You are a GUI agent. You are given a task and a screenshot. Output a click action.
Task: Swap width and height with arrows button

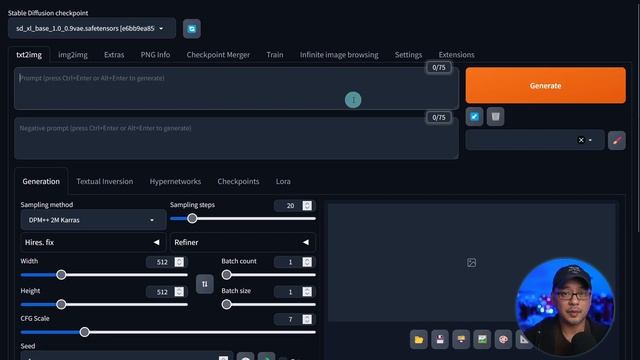204,284
